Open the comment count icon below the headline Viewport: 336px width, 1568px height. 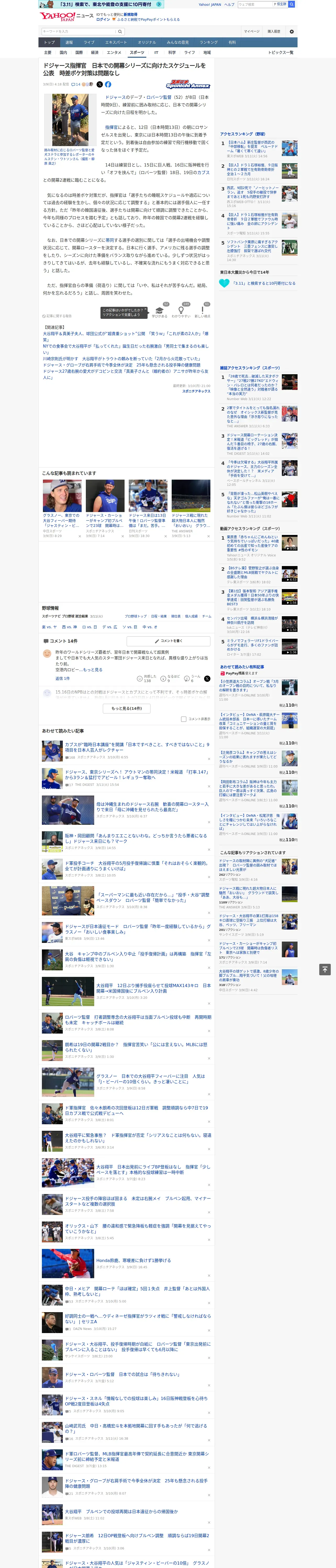76,85
